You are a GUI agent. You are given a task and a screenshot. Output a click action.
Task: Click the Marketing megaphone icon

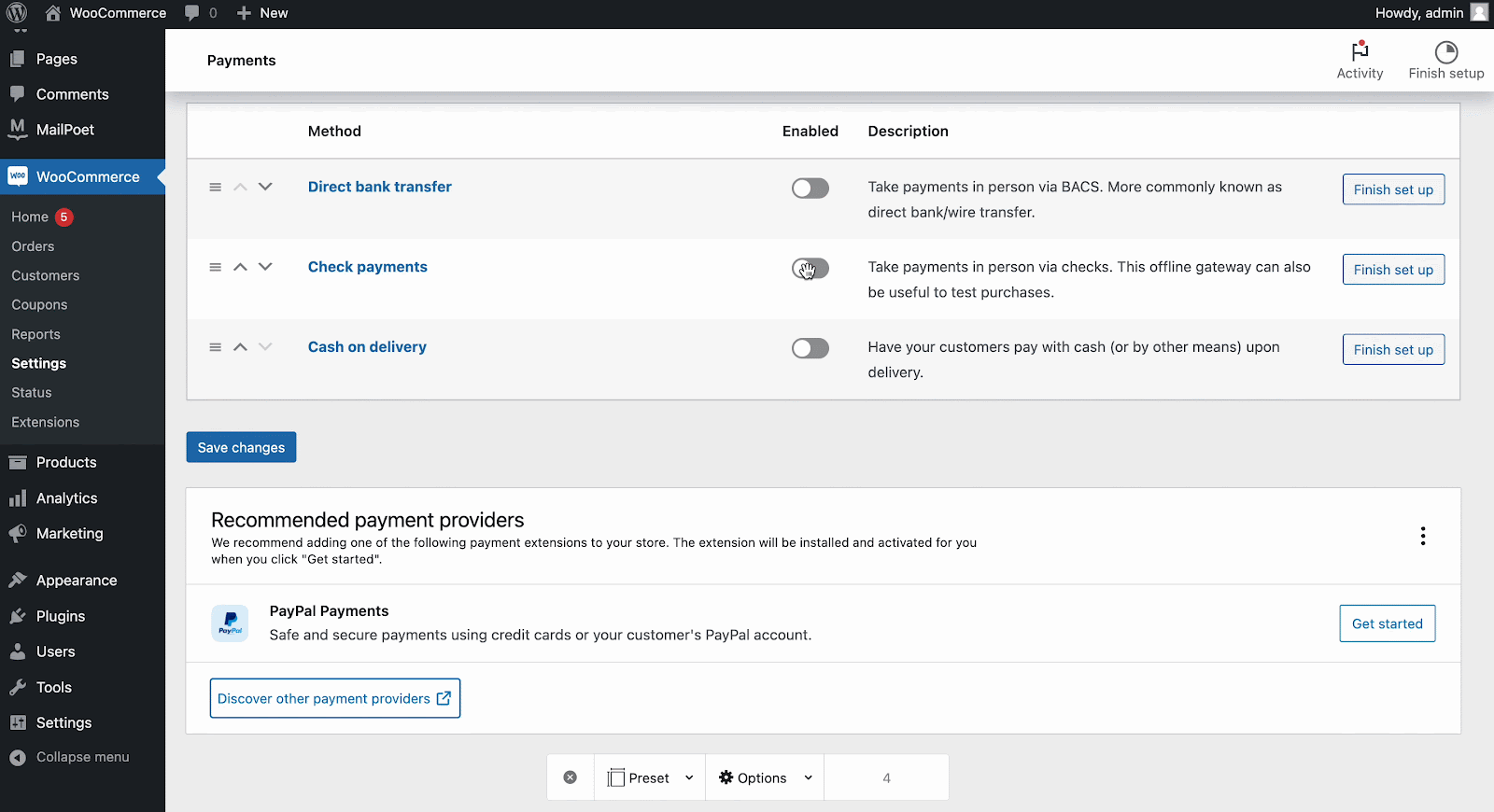click(18, 534)
